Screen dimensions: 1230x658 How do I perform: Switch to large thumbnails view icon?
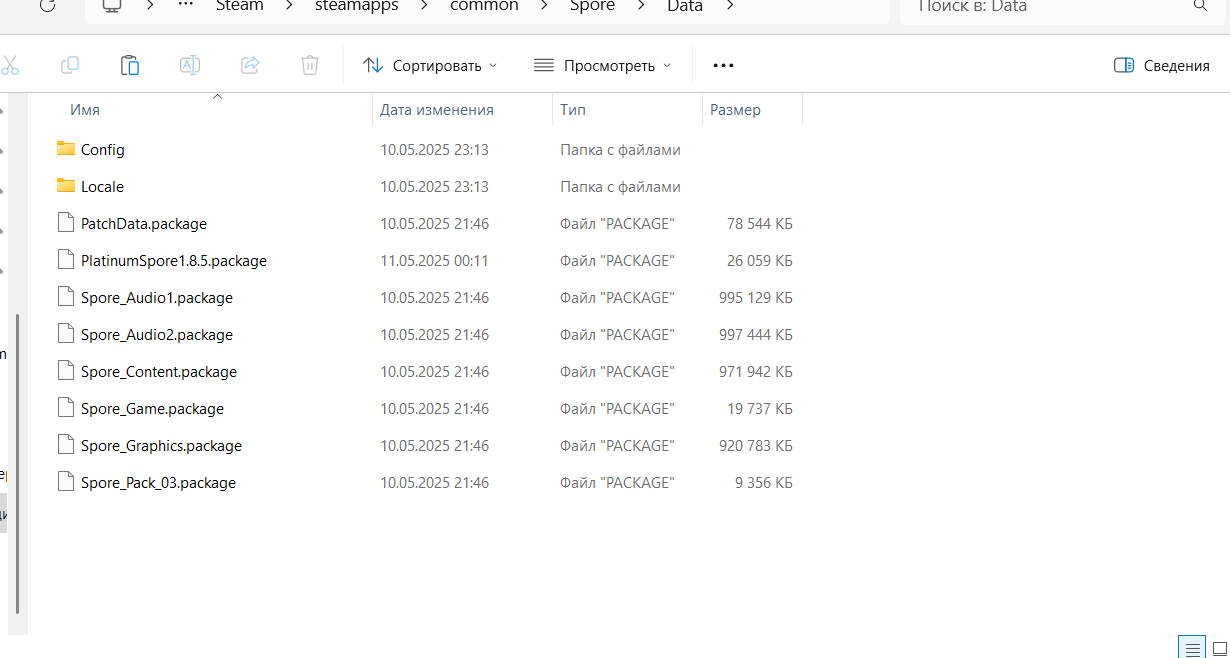[1218, 647]
